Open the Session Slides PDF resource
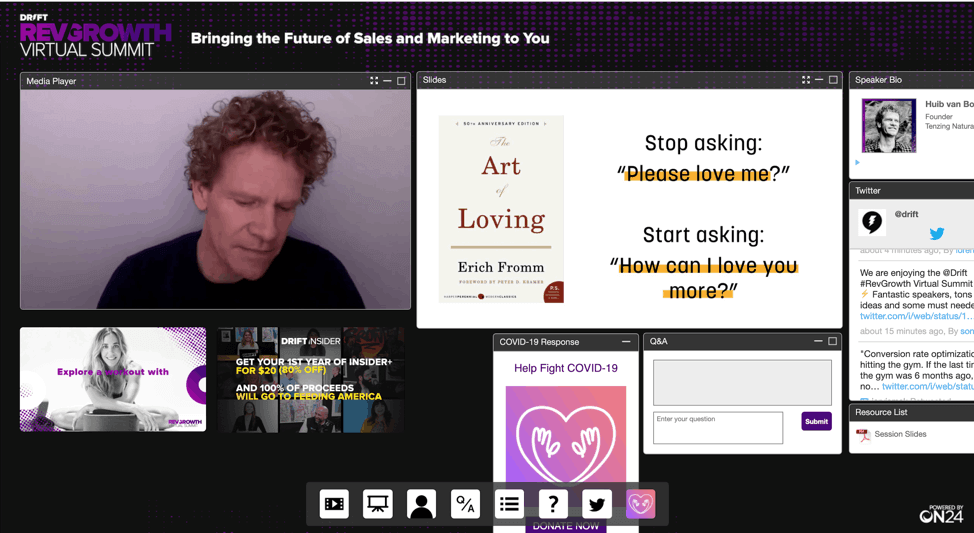 (900, 434)
